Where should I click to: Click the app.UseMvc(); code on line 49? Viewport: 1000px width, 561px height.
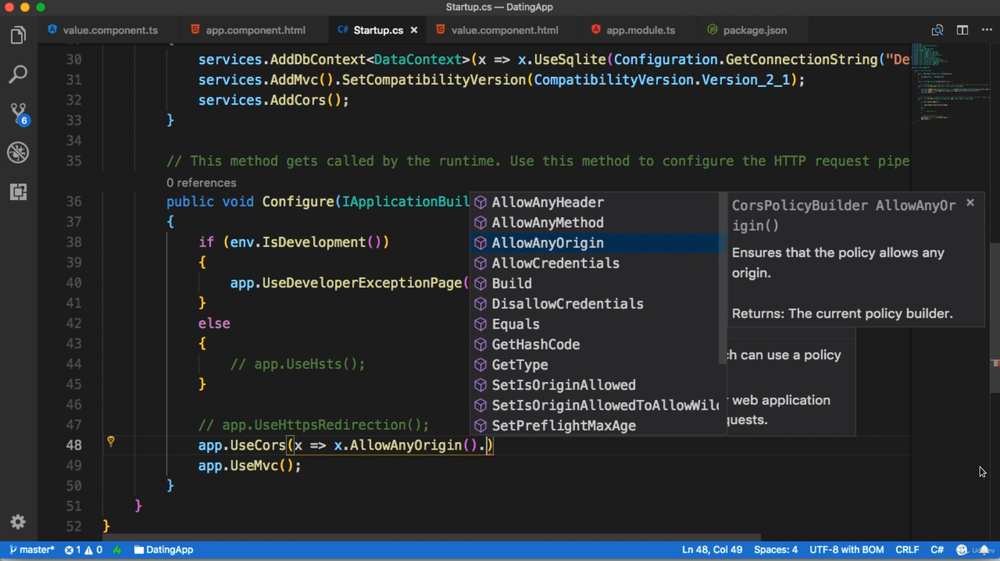(249, 465)
